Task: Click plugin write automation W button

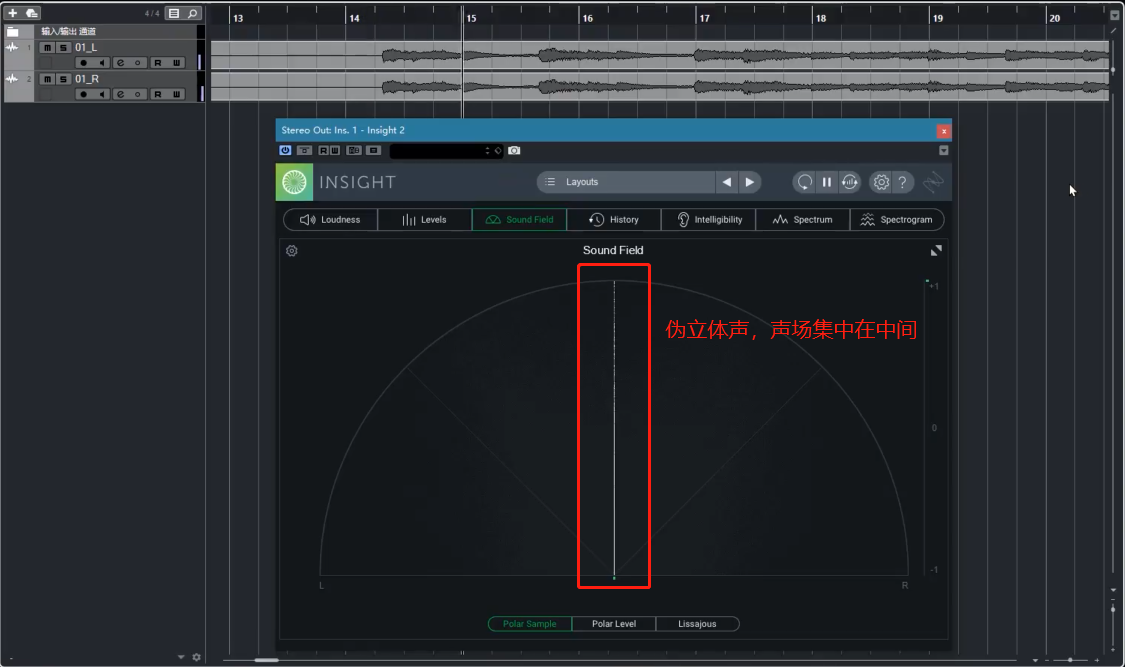Action: tap(334, 151)
